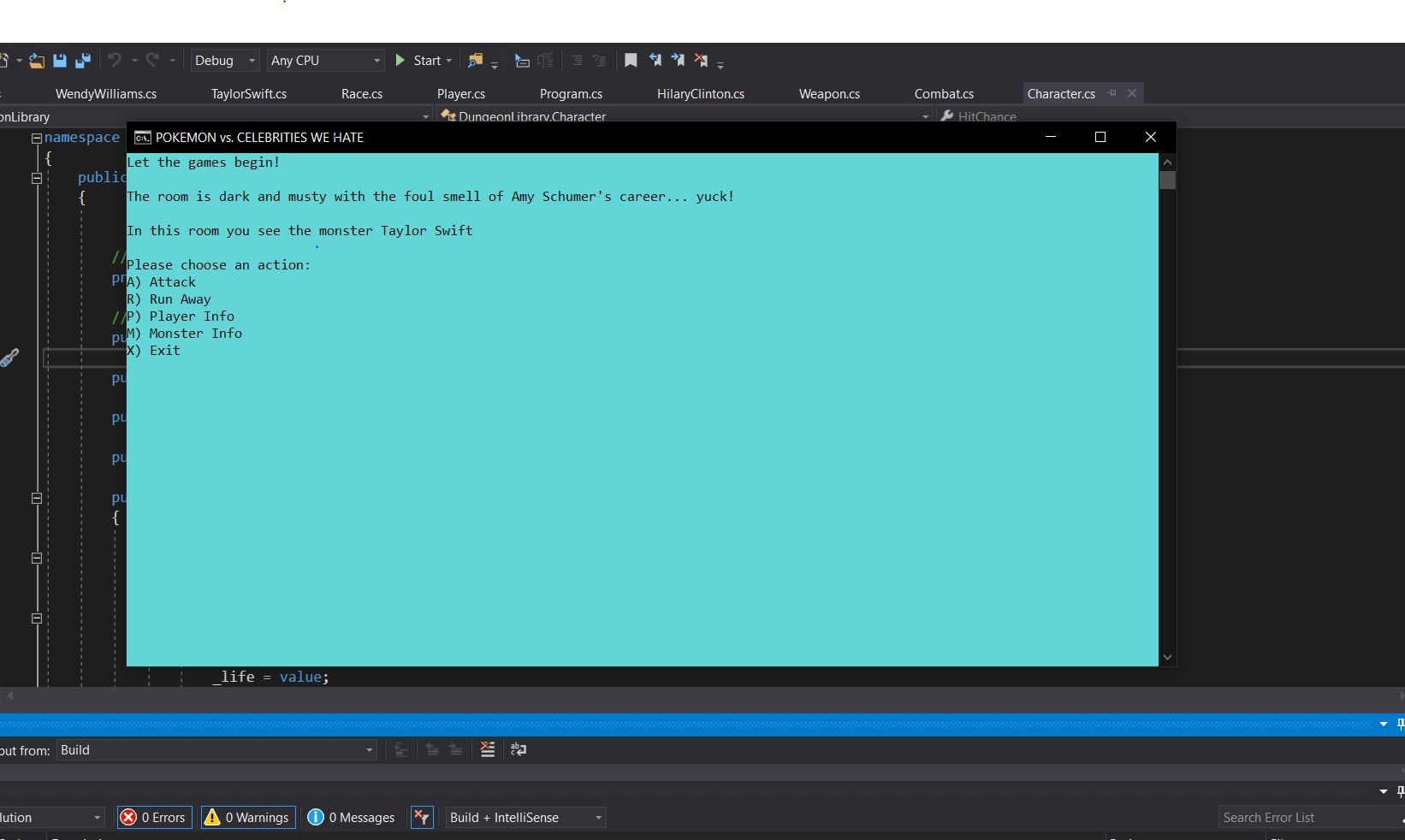Open the Any CPU platform dropdown

pos(325,61)
